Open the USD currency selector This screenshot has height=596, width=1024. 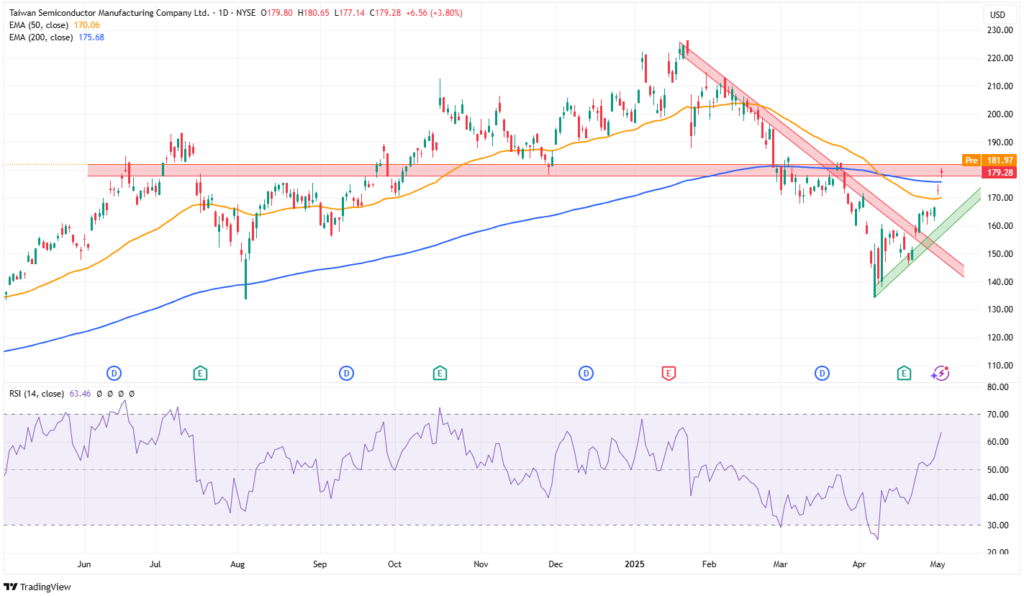[997, 15]
